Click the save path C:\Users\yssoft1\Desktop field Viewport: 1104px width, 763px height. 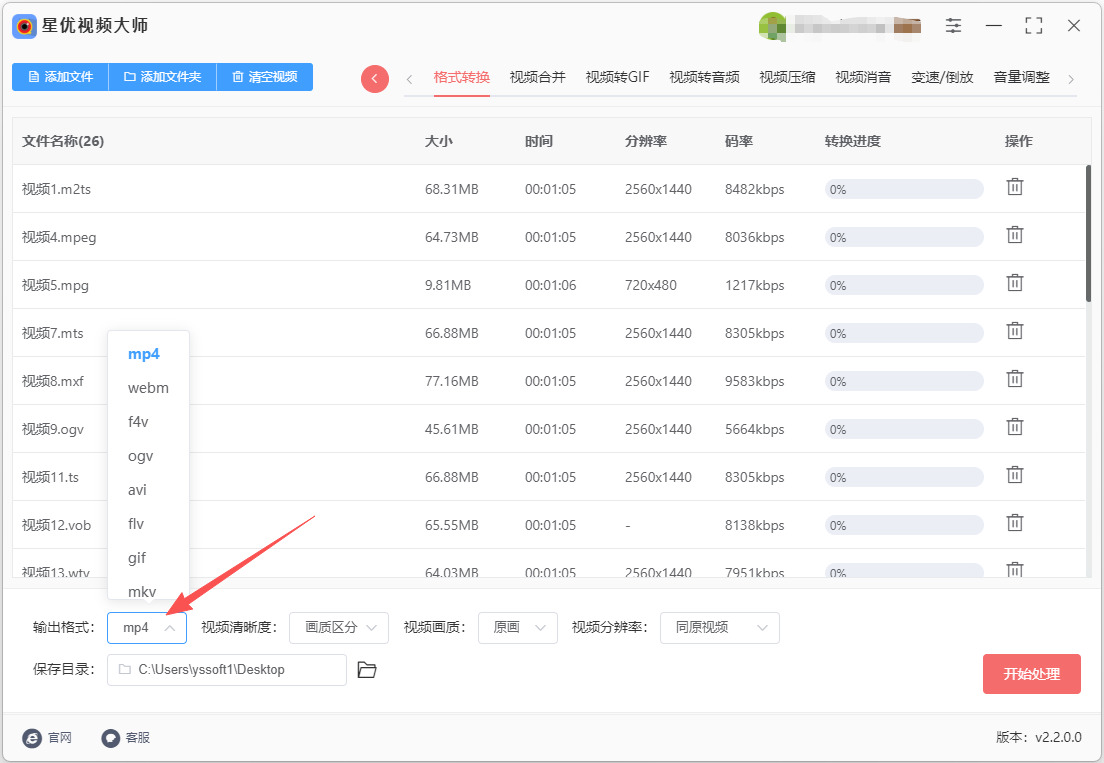(x=227, y=670)
